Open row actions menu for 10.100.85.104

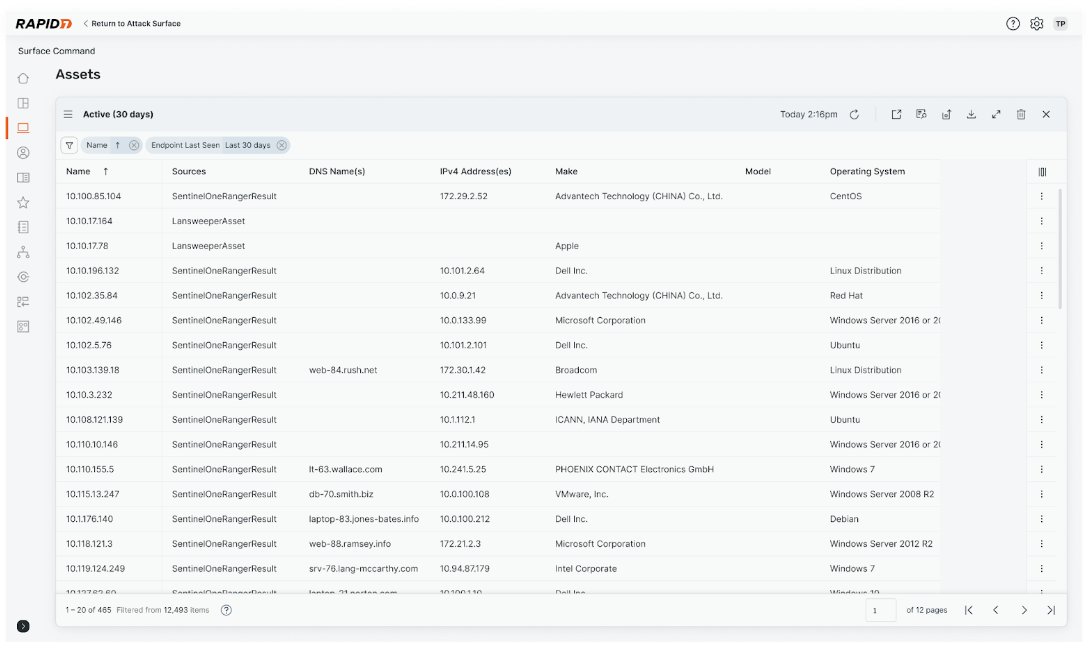[1041, 197]
